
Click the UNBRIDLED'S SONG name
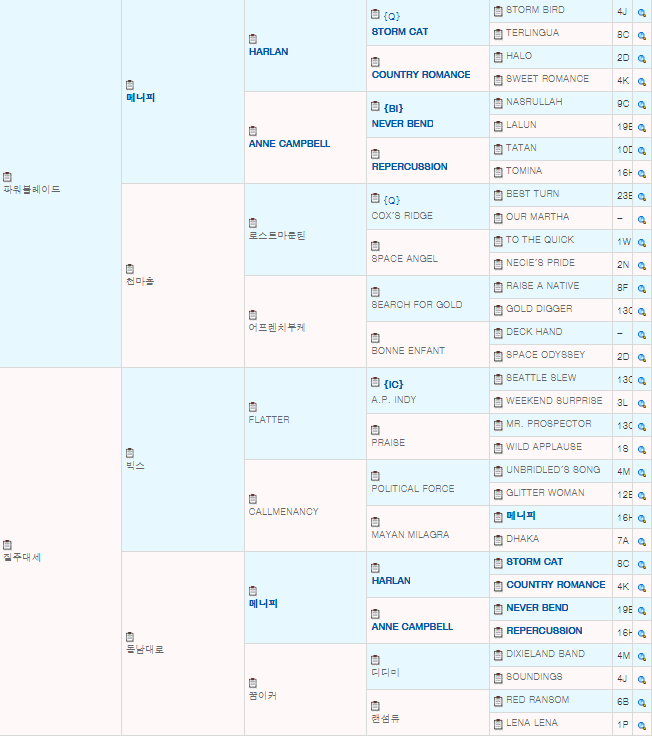(552, 470)
